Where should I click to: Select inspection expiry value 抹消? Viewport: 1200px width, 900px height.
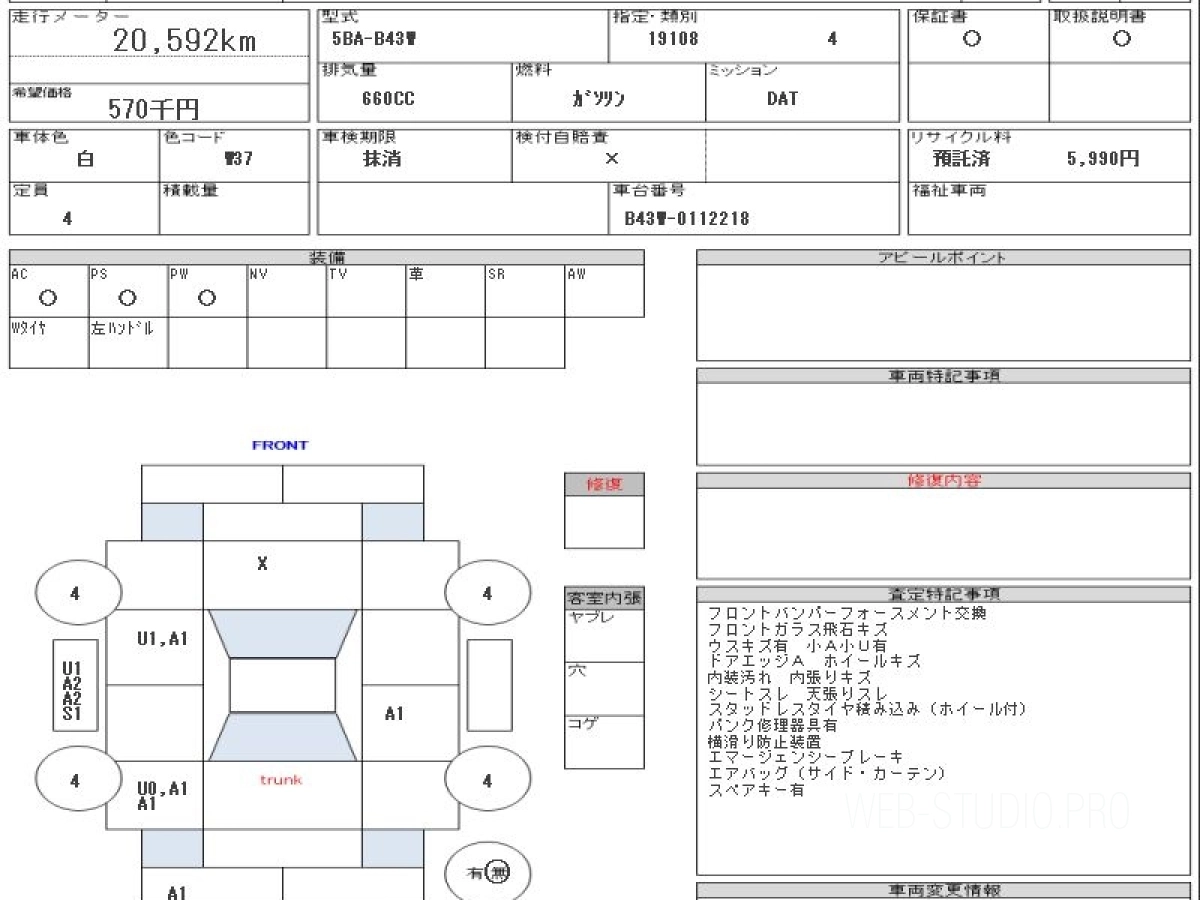[x=382, y=158]
